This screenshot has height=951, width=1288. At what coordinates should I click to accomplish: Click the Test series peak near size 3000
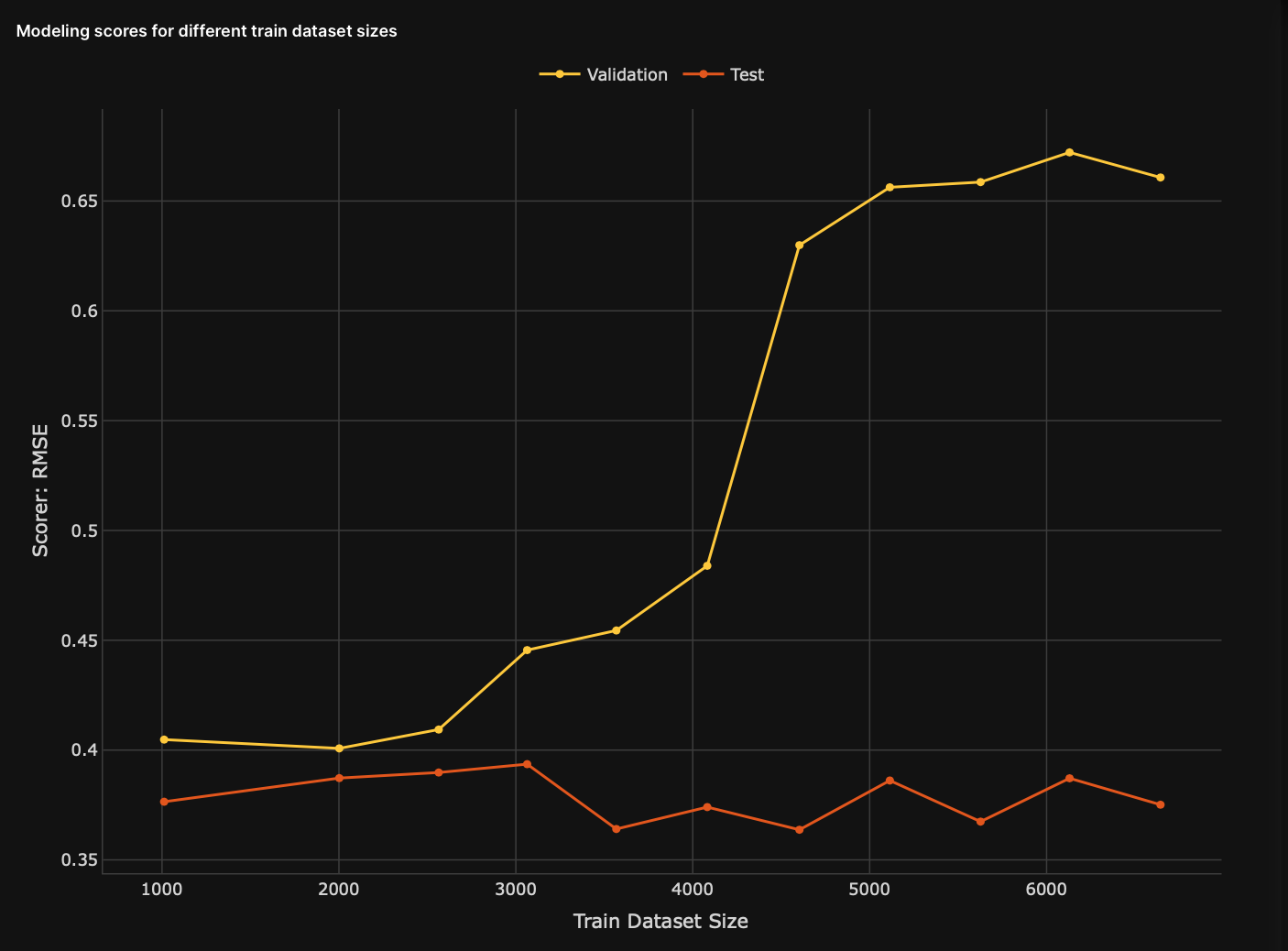coord(527,764)
